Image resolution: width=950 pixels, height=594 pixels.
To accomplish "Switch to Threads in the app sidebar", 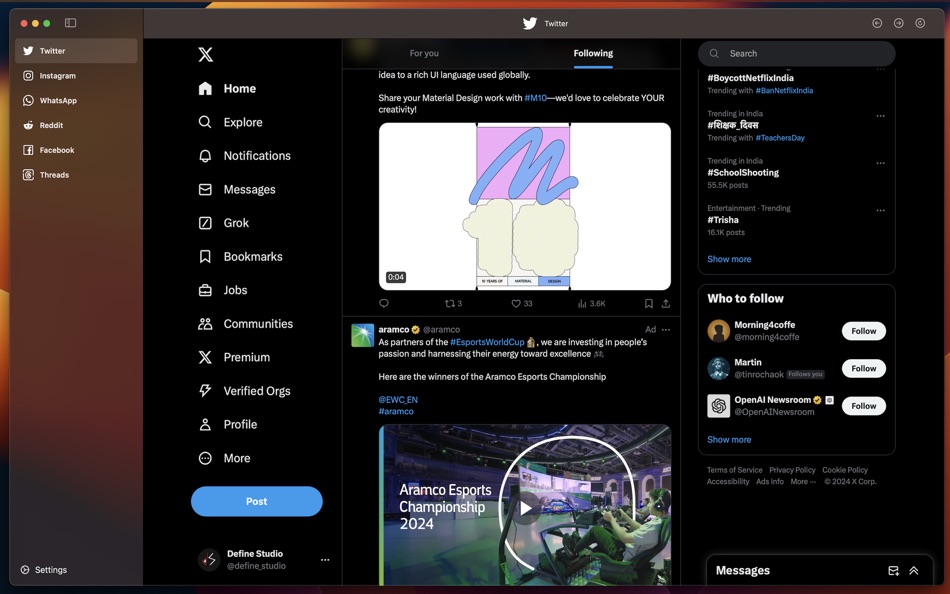I will (x=76, y=175).
